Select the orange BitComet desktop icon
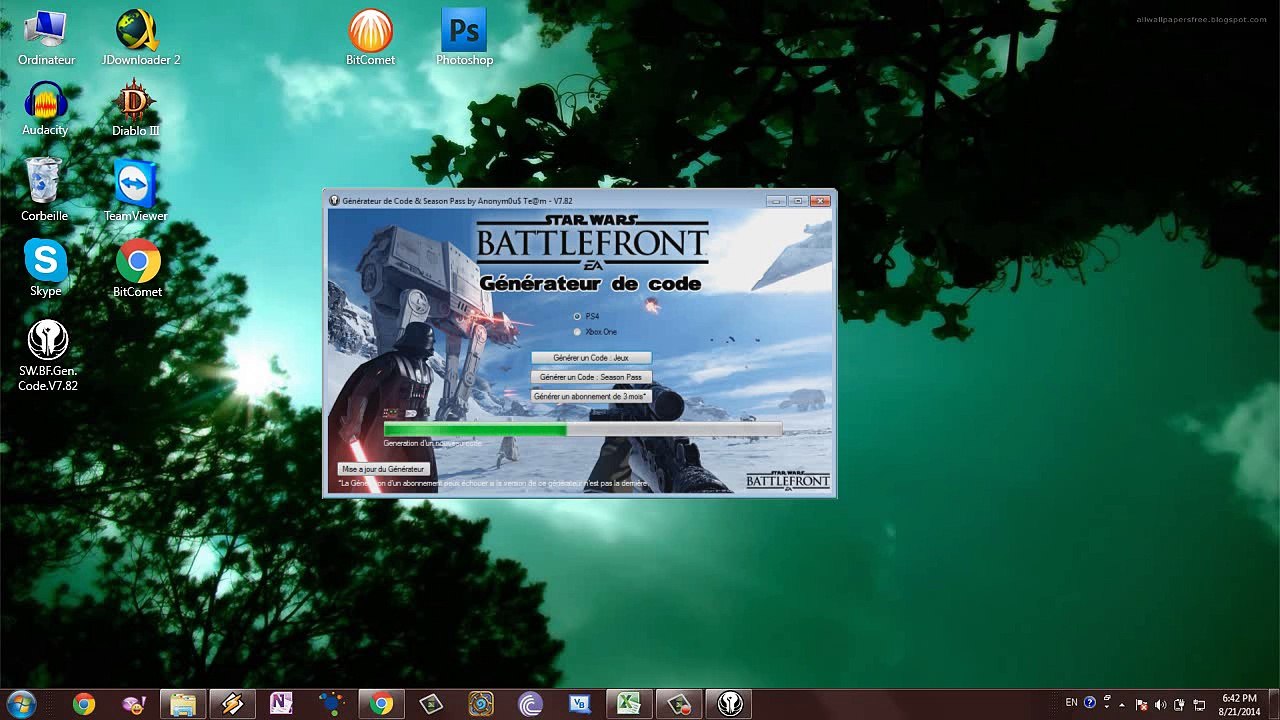The image size is (1280, 720). coord(370,38)
